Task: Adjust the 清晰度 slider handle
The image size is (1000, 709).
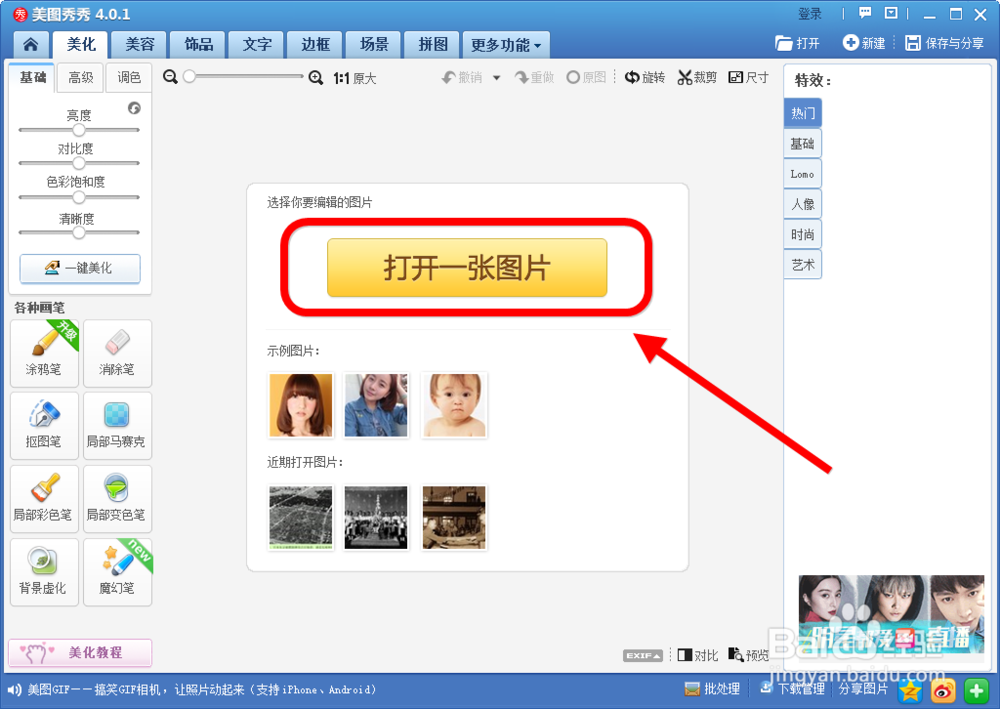Action: (78, 233)
